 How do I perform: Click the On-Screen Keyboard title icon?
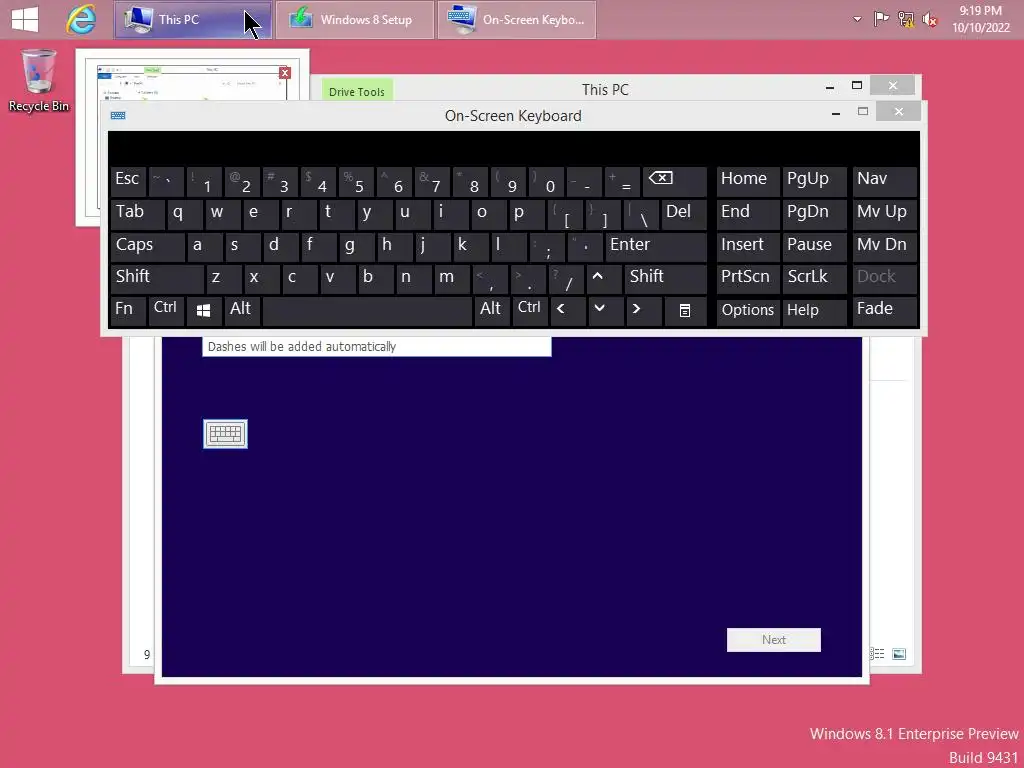pos(118,116)
